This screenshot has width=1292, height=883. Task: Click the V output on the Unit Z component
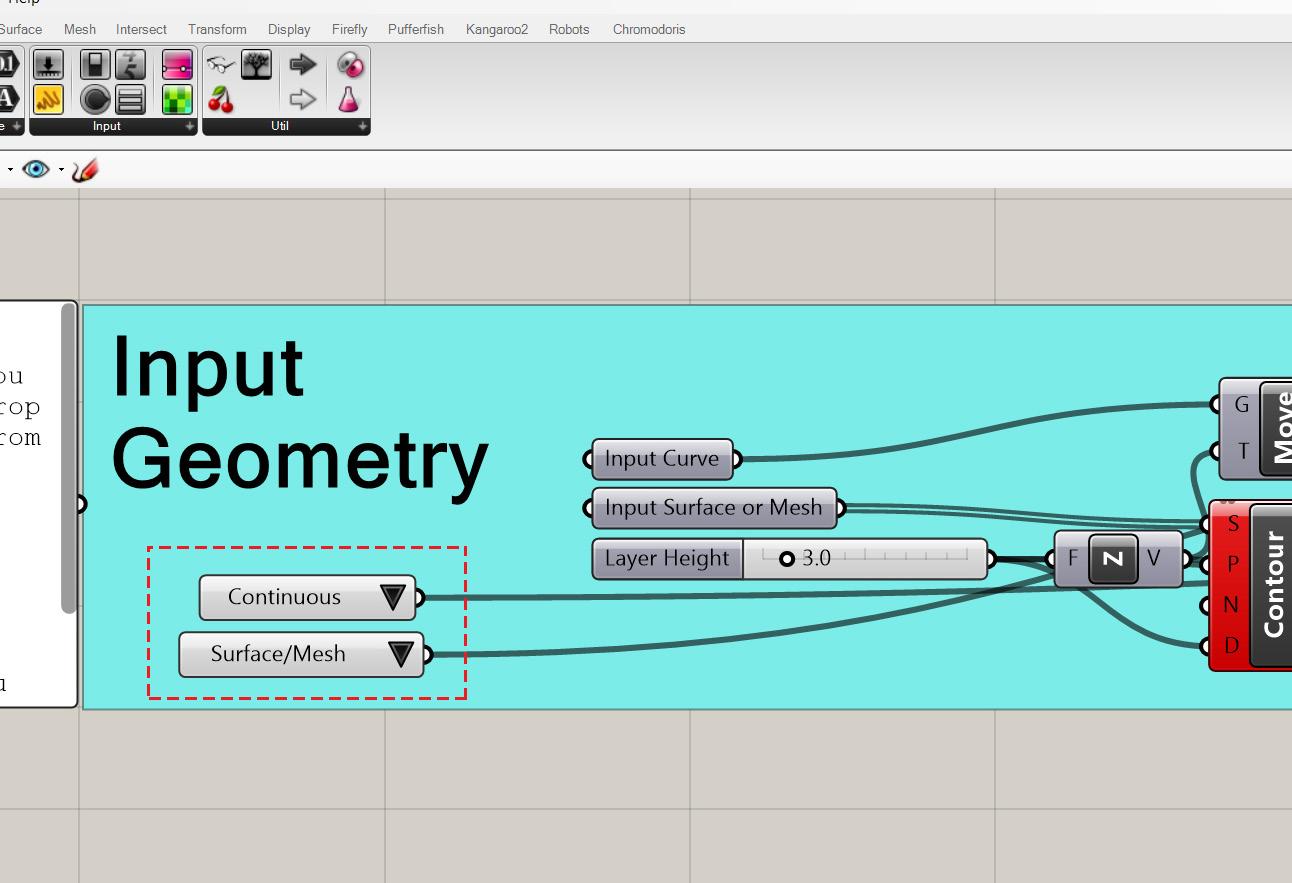pos(1154,558)
